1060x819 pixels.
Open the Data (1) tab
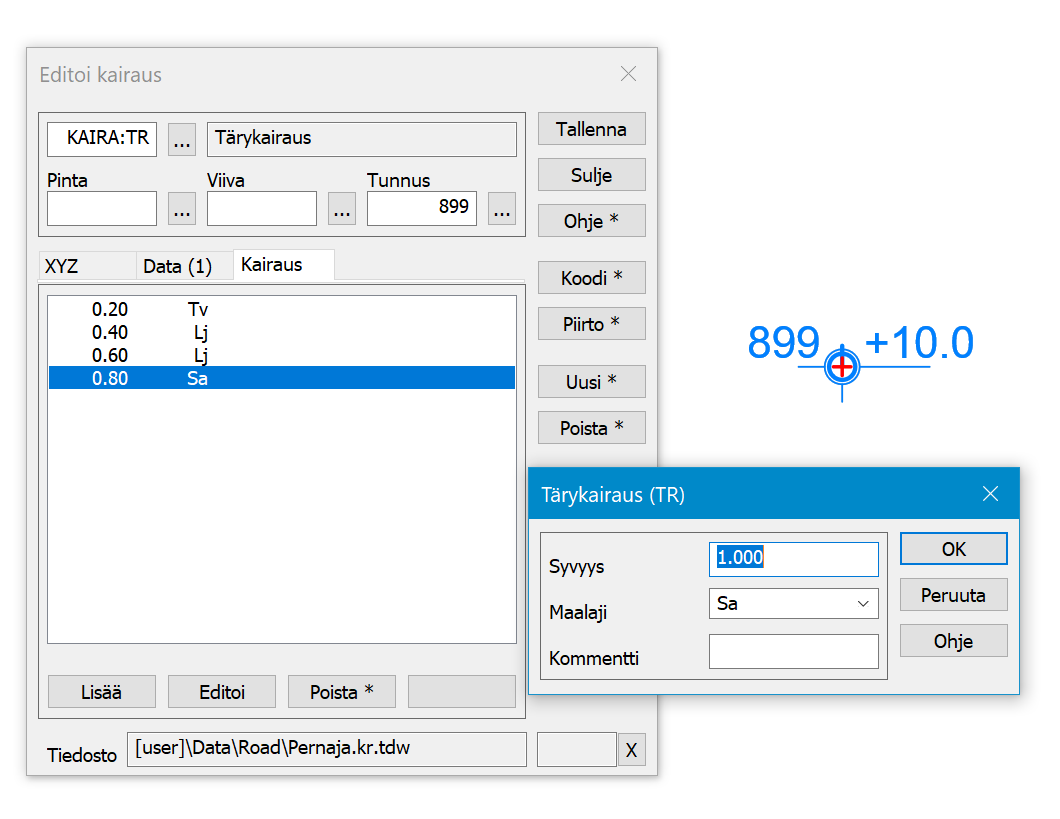coord(178,266)
